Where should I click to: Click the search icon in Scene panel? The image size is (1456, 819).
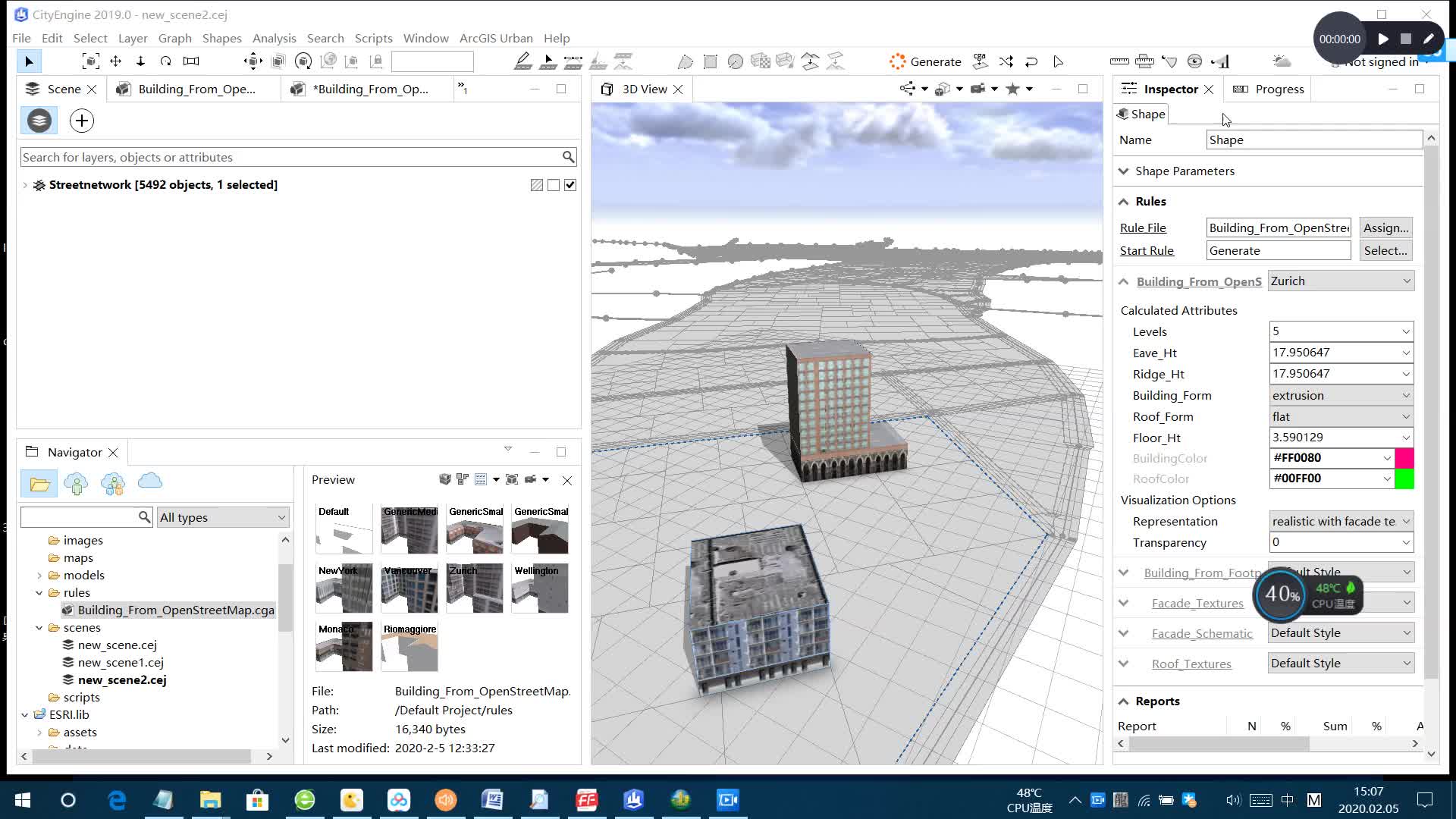[x=569, y=157]
